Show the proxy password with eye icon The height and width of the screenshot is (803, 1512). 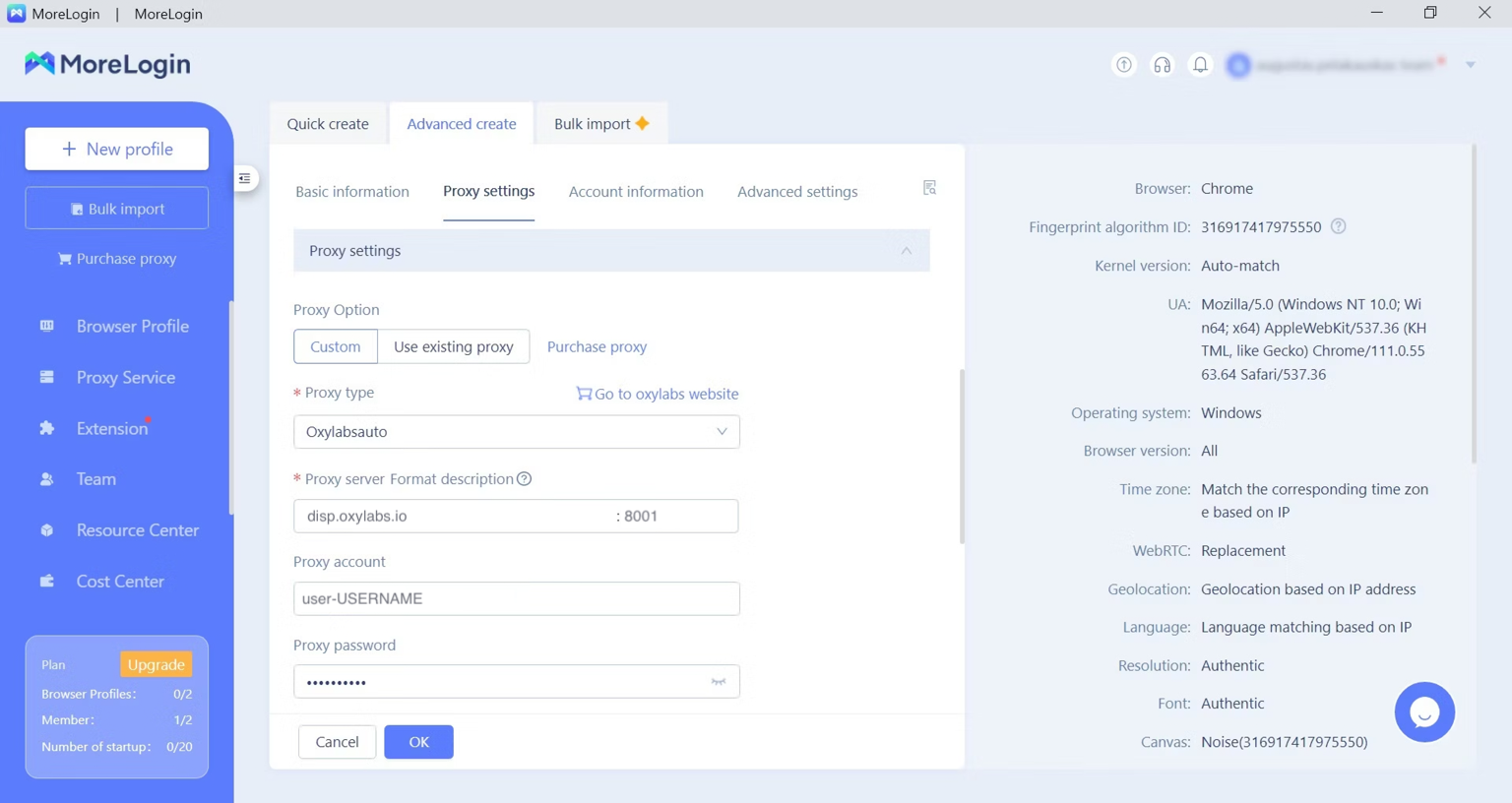coord(719,682)
